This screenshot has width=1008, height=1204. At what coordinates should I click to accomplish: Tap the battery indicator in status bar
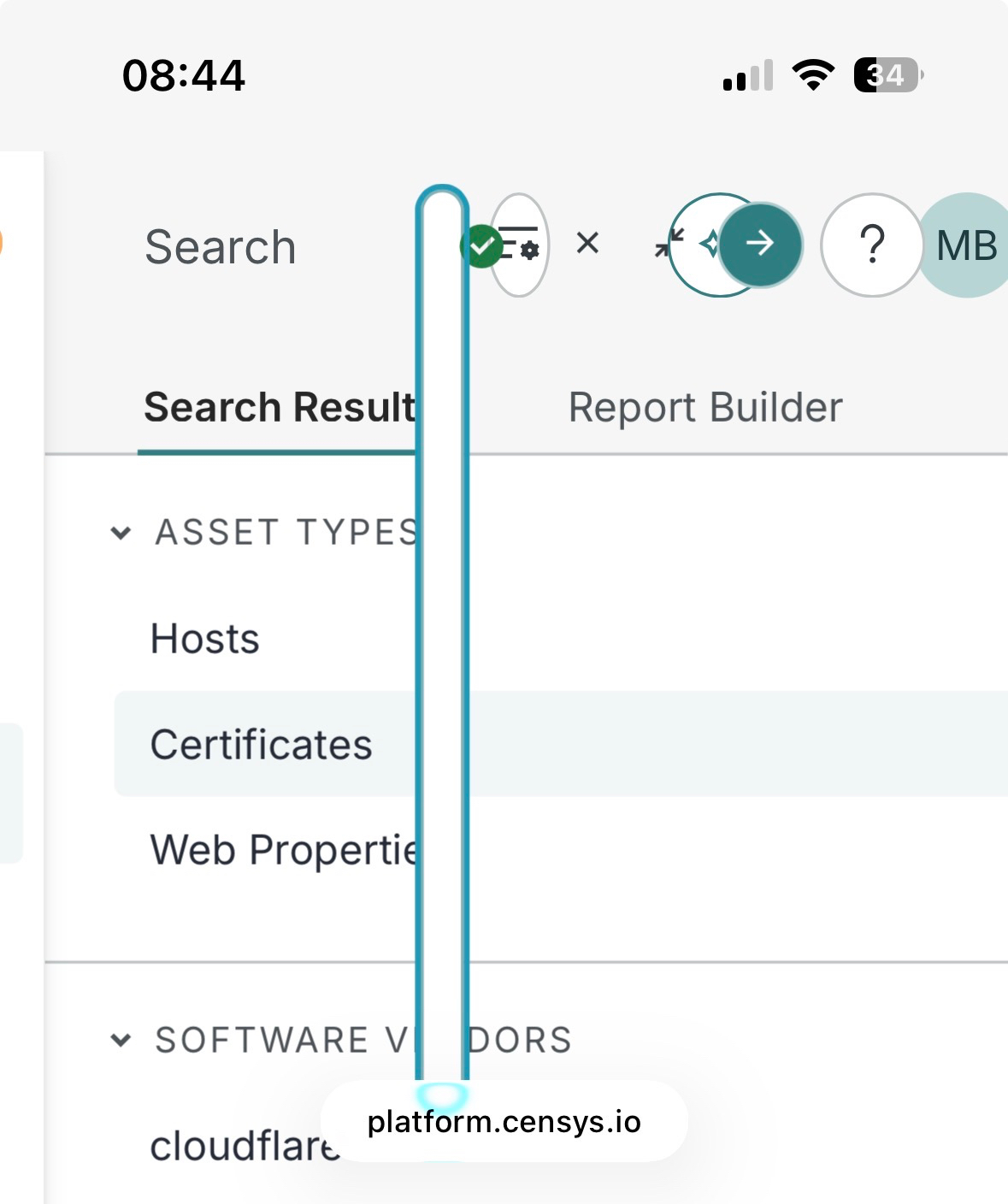pos(887,75)
